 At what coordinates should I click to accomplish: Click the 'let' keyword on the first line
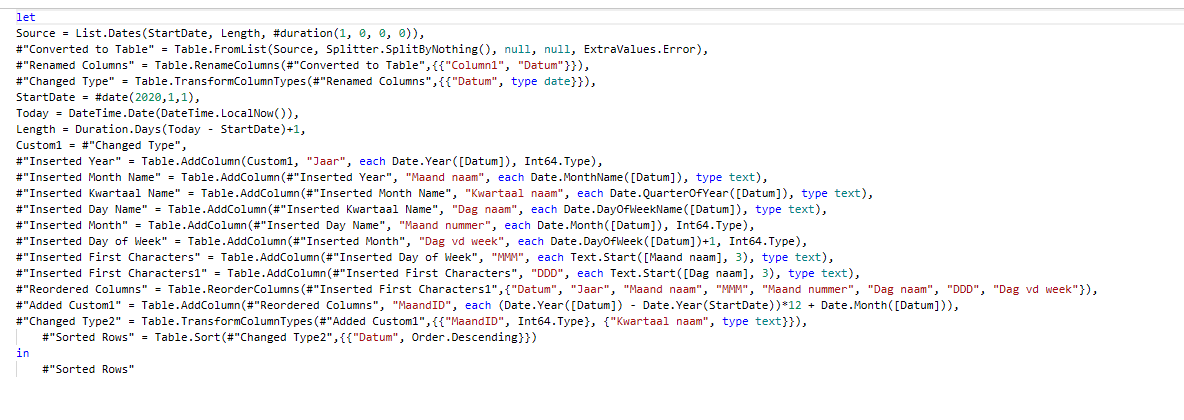25,17
